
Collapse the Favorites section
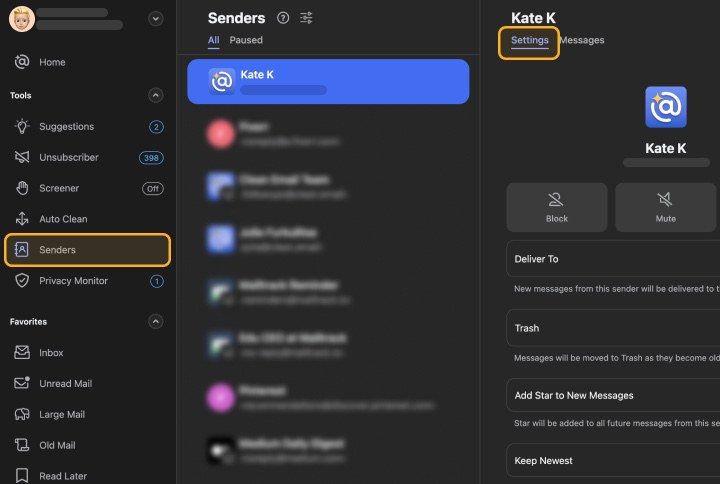(x=155, y=322)
